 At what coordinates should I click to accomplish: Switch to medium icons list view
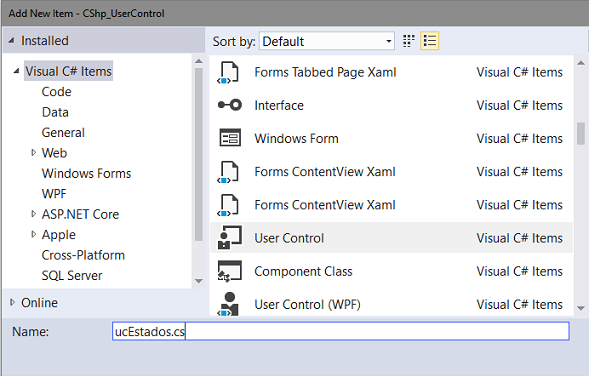click(429, 41)
